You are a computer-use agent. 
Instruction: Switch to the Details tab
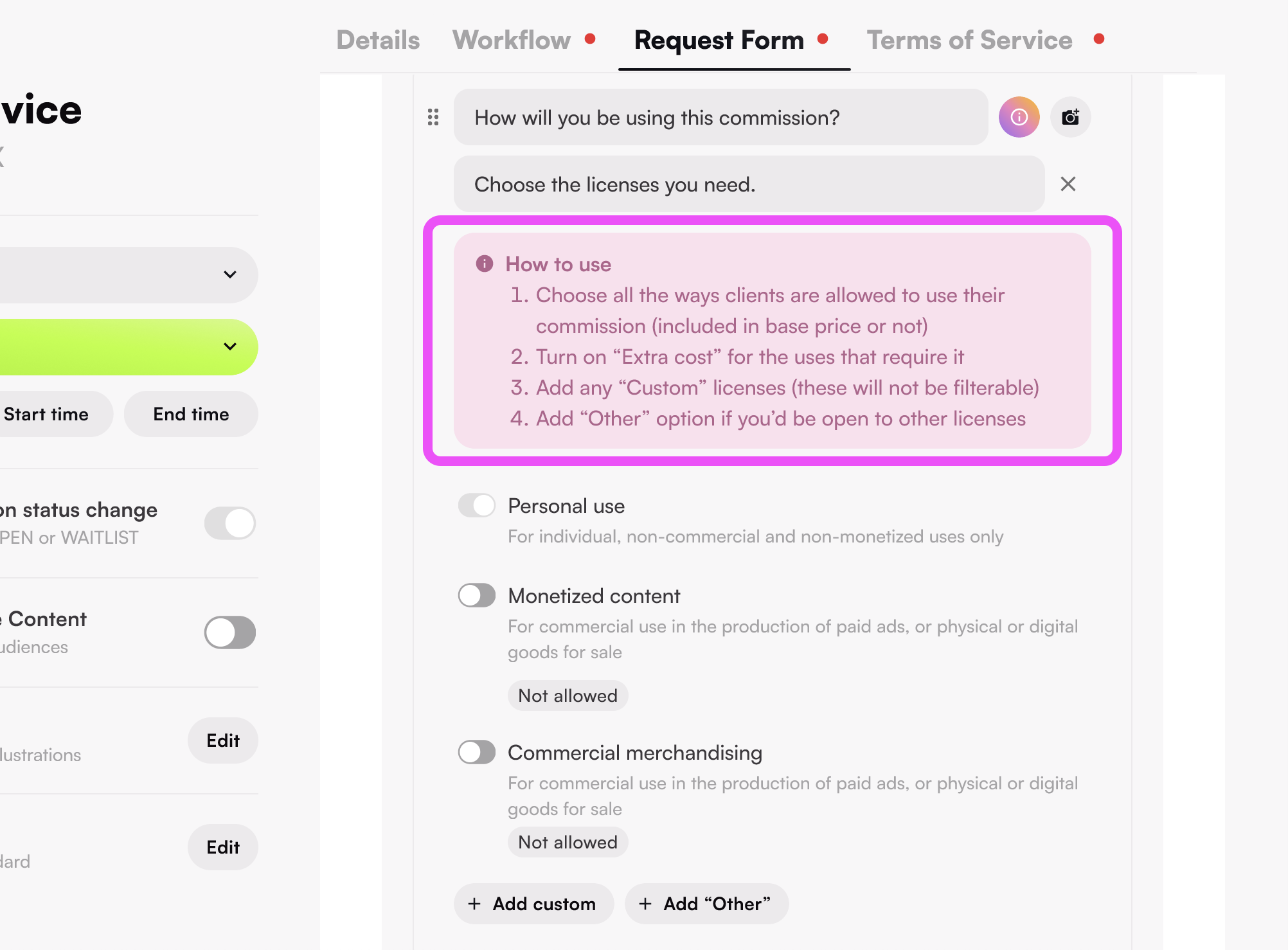(378, 40)
